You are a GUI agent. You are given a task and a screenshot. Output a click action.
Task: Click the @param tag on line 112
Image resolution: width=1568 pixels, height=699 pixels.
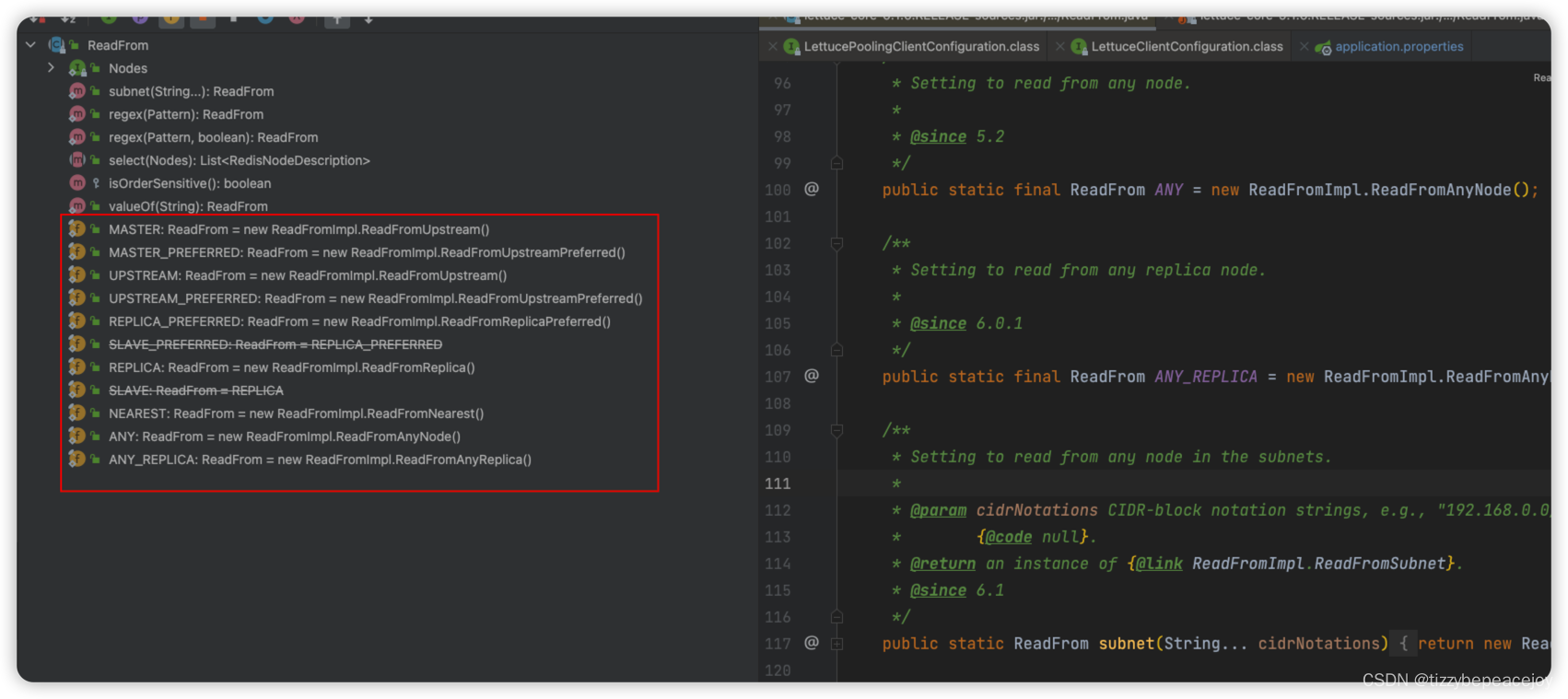(938, 510)
